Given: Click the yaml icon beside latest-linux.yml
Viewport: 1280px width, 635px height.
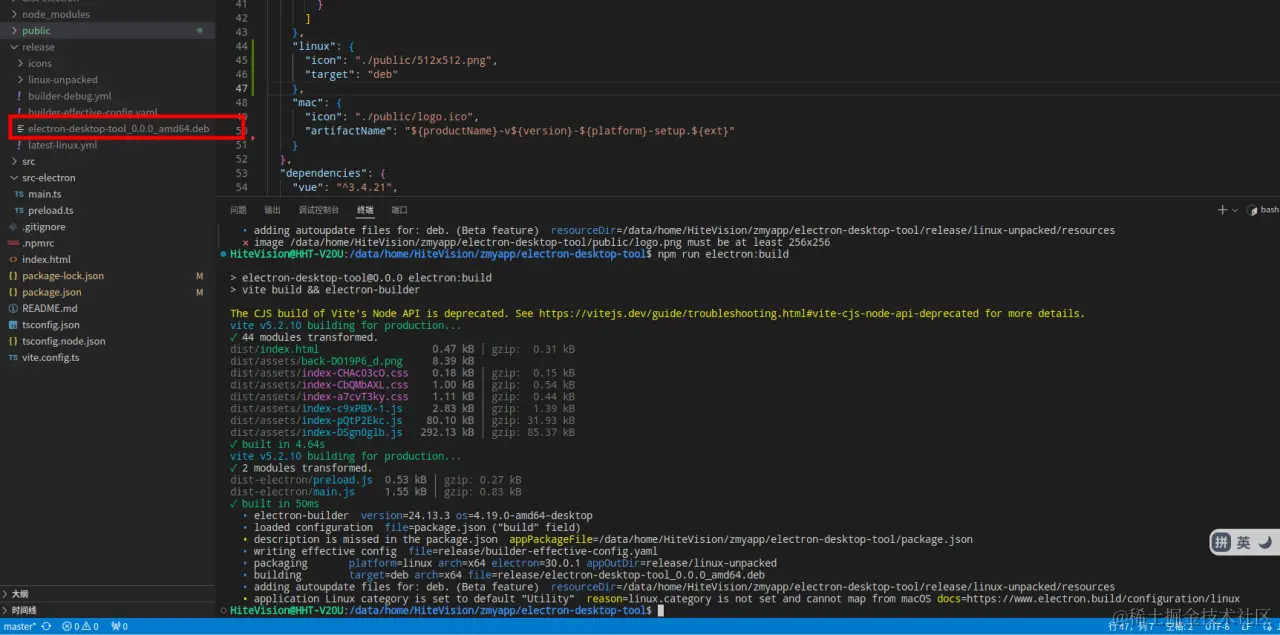Looking at the screenshot, I should (x=19, y=145).
